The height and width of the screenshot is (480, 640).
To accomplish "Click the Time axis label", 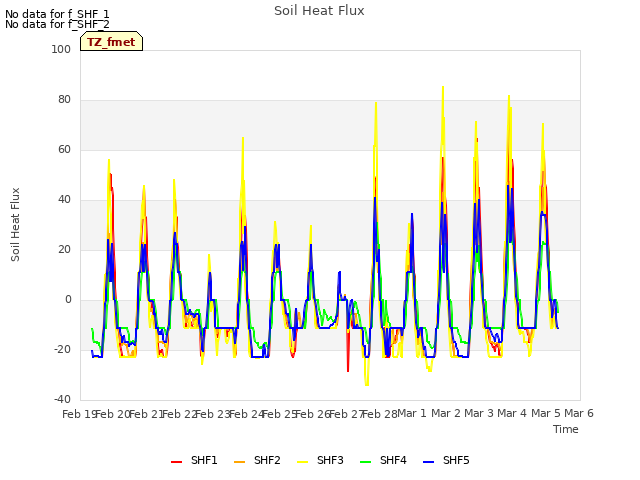I will pos(566,429).
